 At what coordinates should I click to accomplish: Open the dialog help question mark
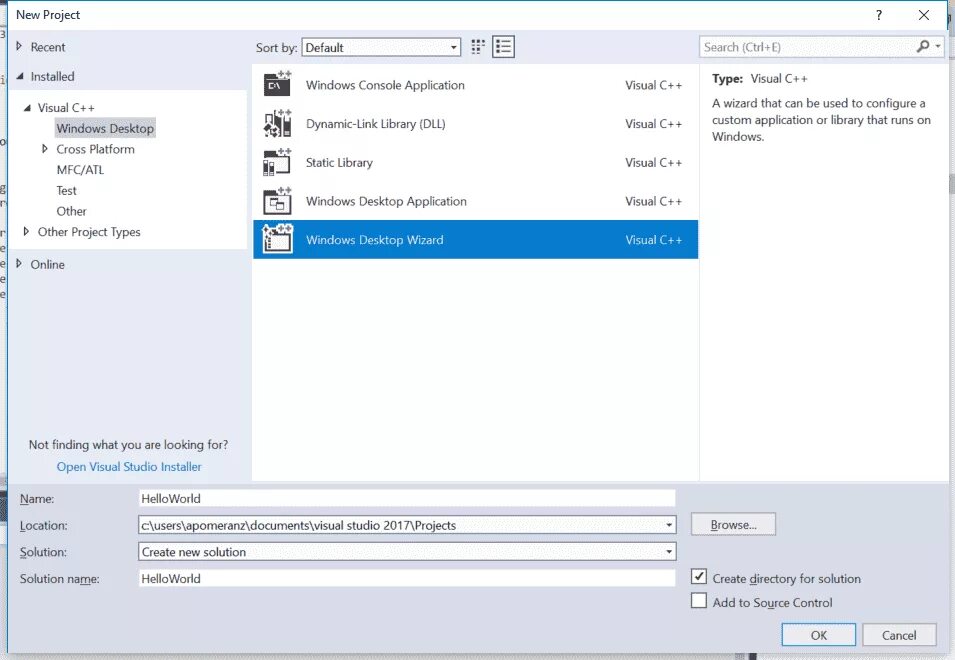point(879,15)
